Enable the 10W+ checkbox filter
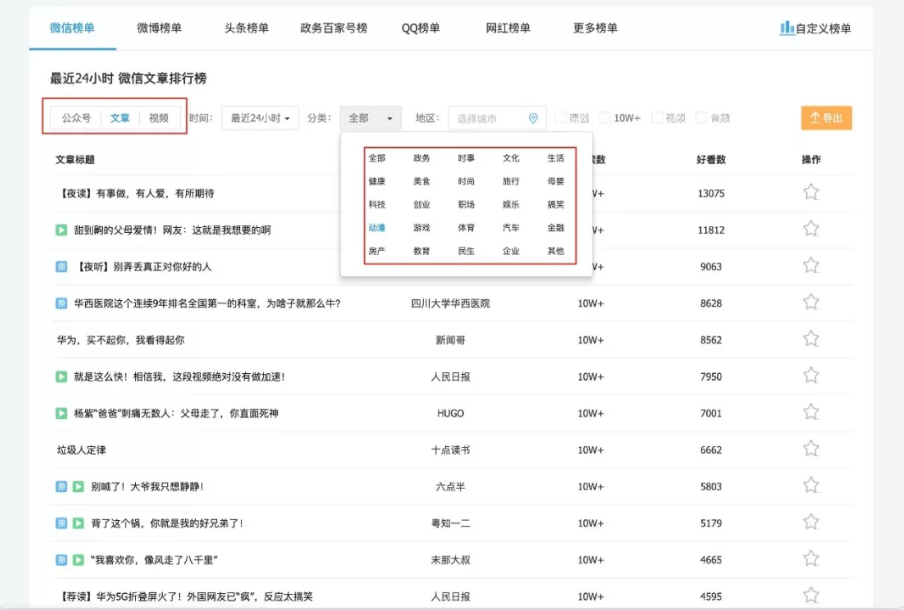 (x=605, y=118)
